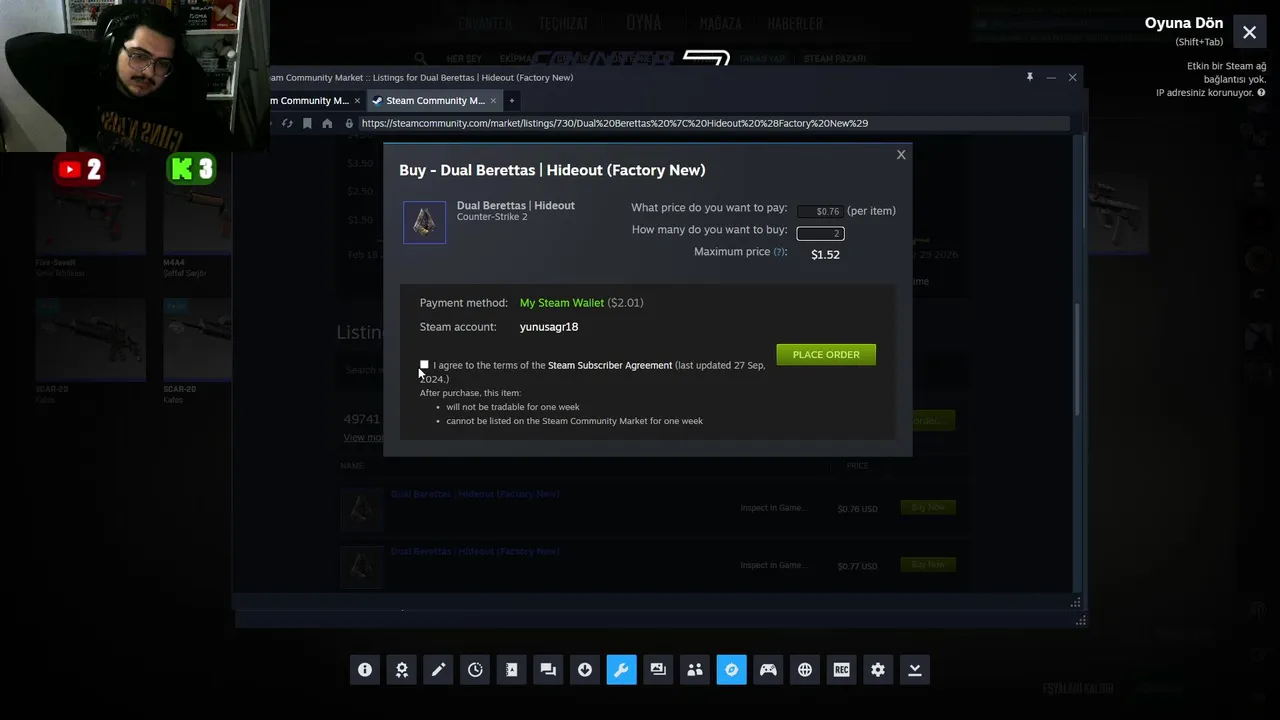Open the globe web icon in overlay bar

click(x=805, y=670)
